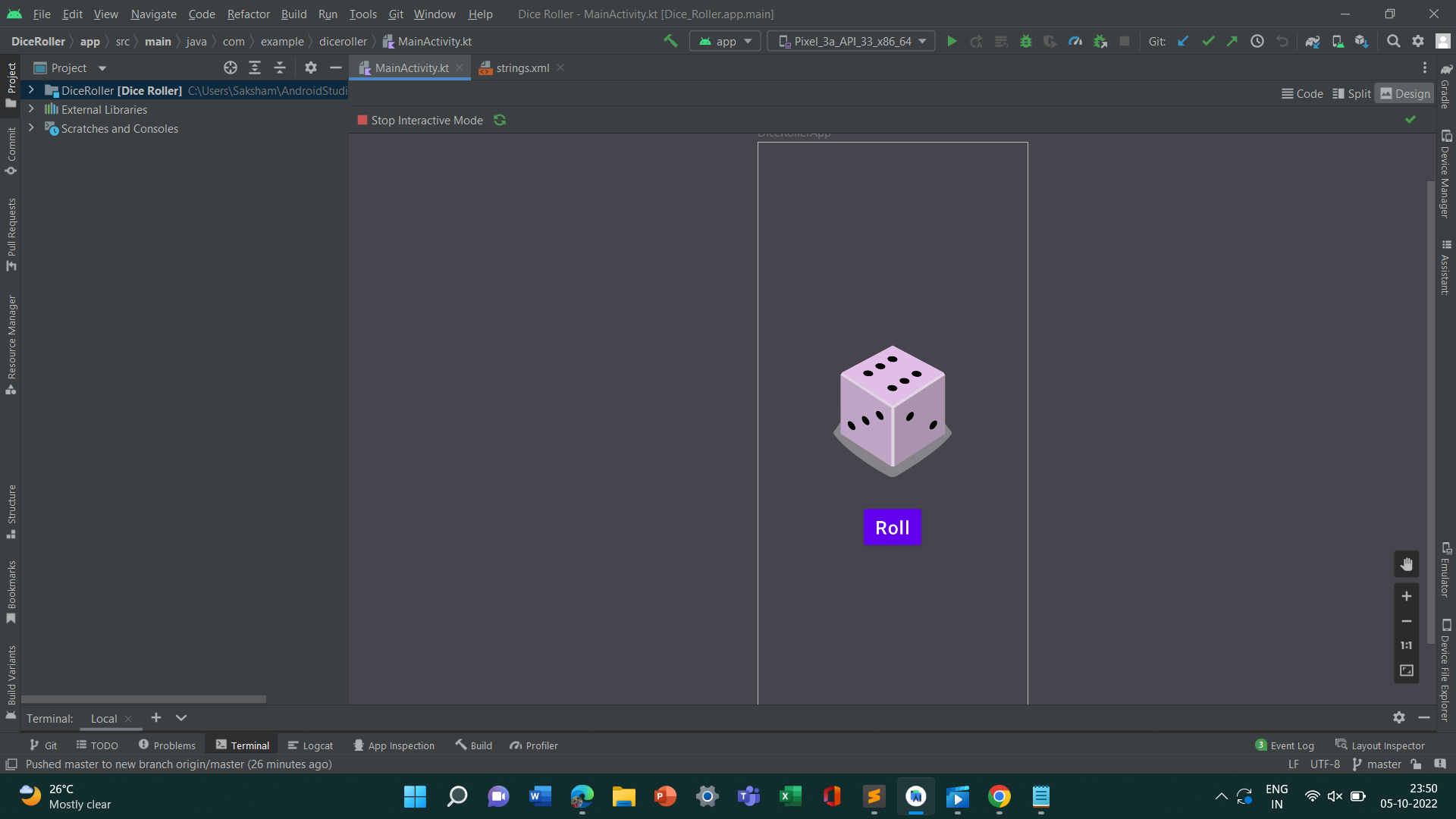The width and height of the screenshot is (1456, 819).
Task: Toggle pan mode with the hand icon
Action: tap(1407, 563)
